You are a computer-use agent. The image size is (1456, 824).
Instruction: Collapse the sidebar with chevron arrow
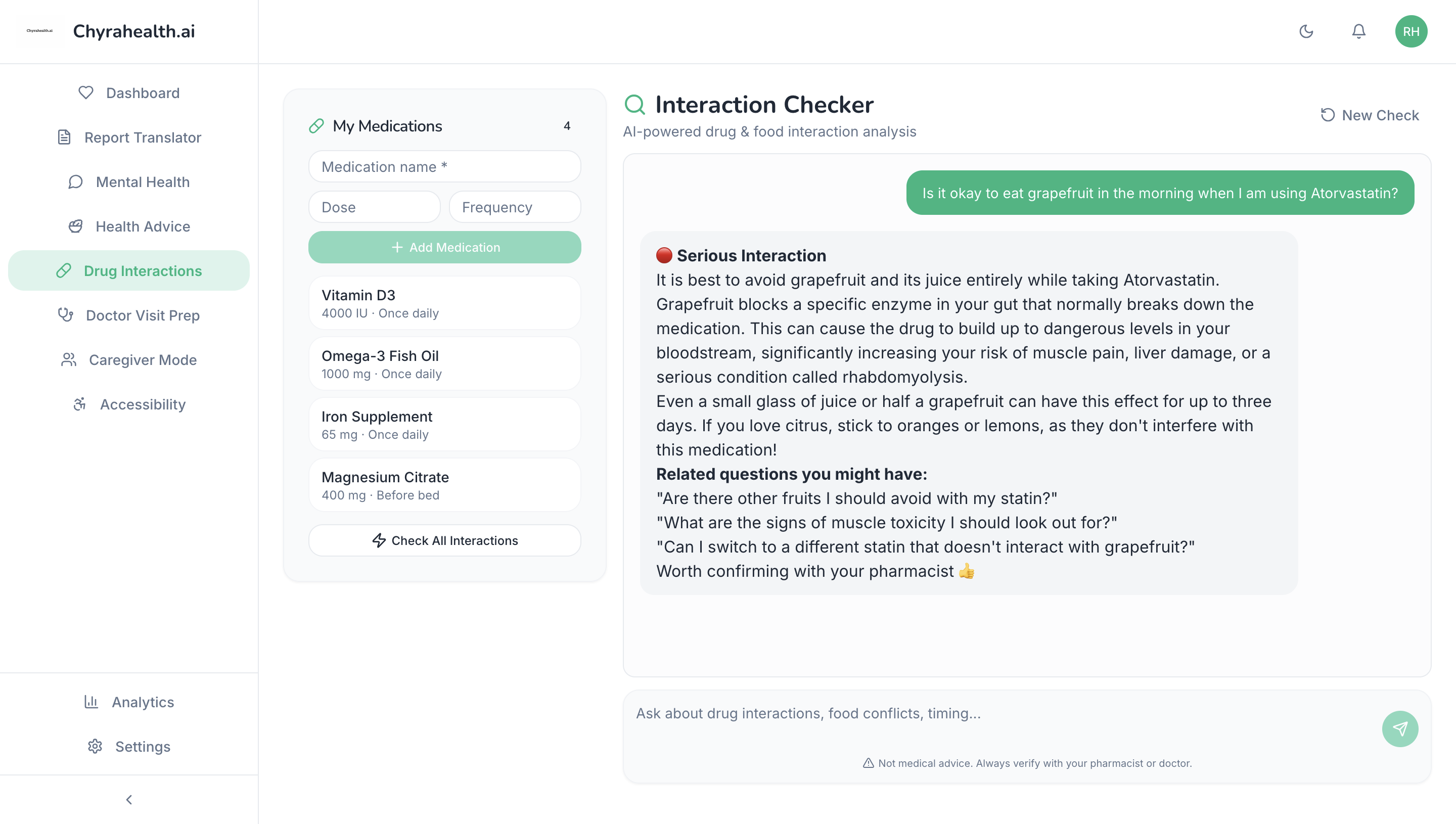[129, 799]
